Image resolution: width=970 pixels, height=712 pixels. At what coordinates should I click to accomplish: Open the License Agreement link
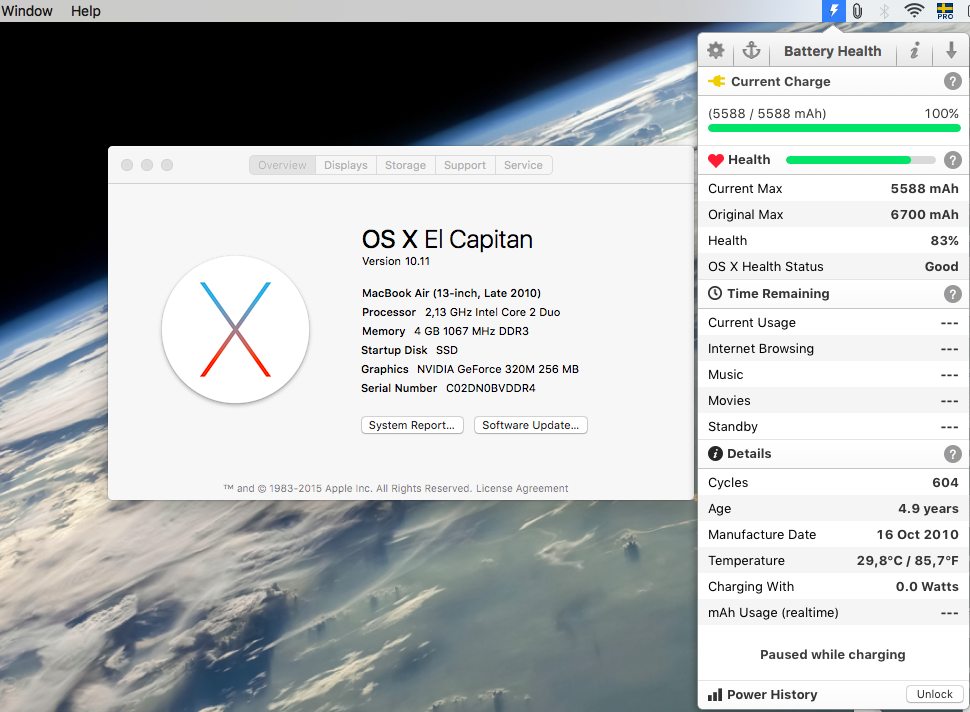(522, 488)
